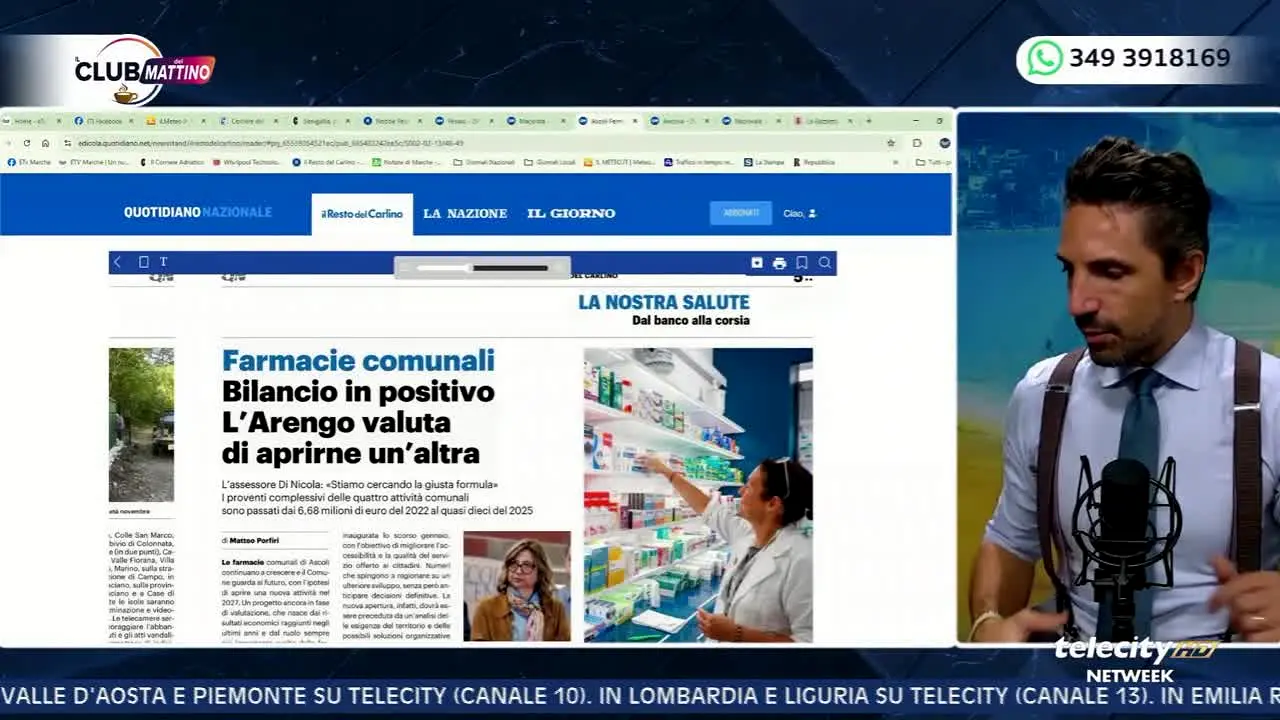1280x720 pixels.
Task: Select il Resto del Carlino edition tab
Action: click(362, 214)
